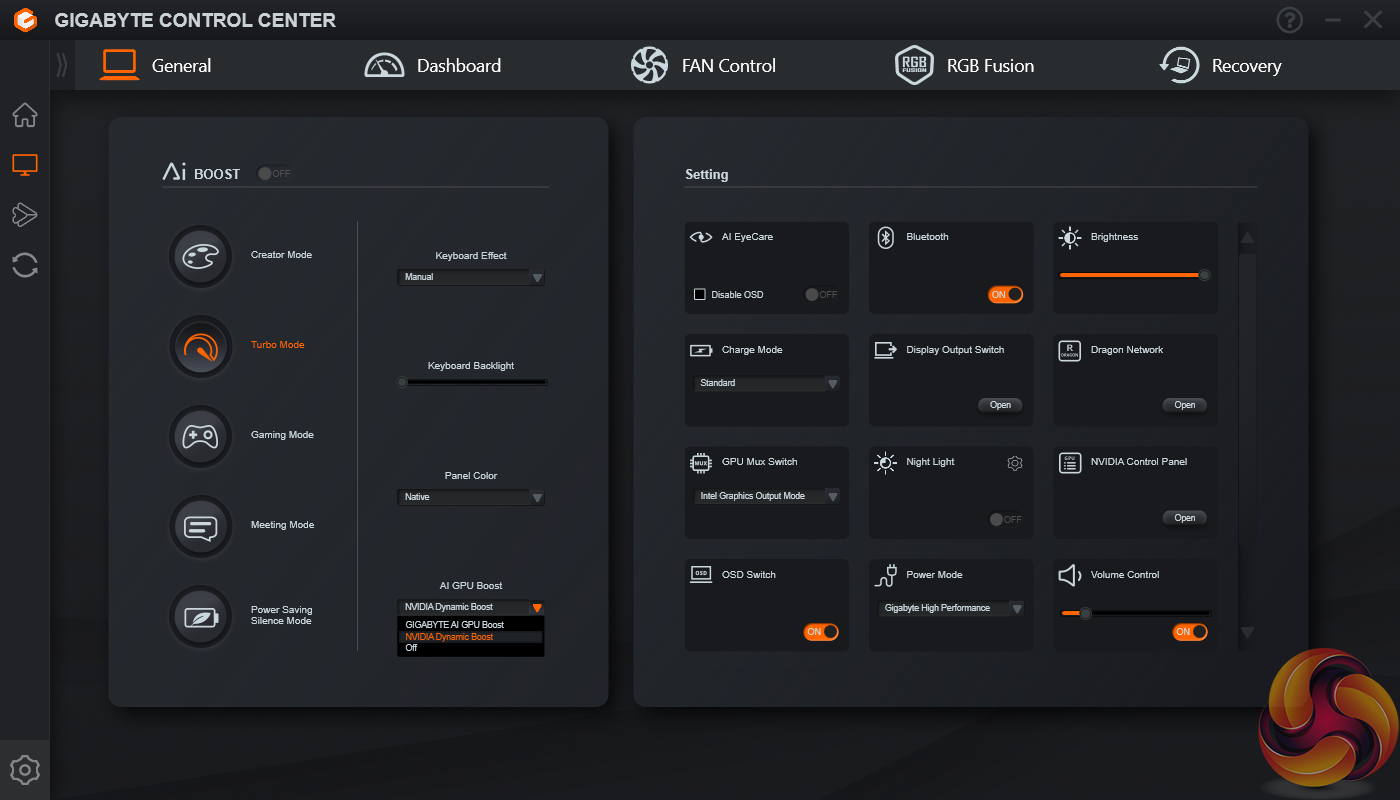Click the Bluetooth icon
This screenshot has height=800, width=1400.
pyautogui.click(x=885, y=238)
